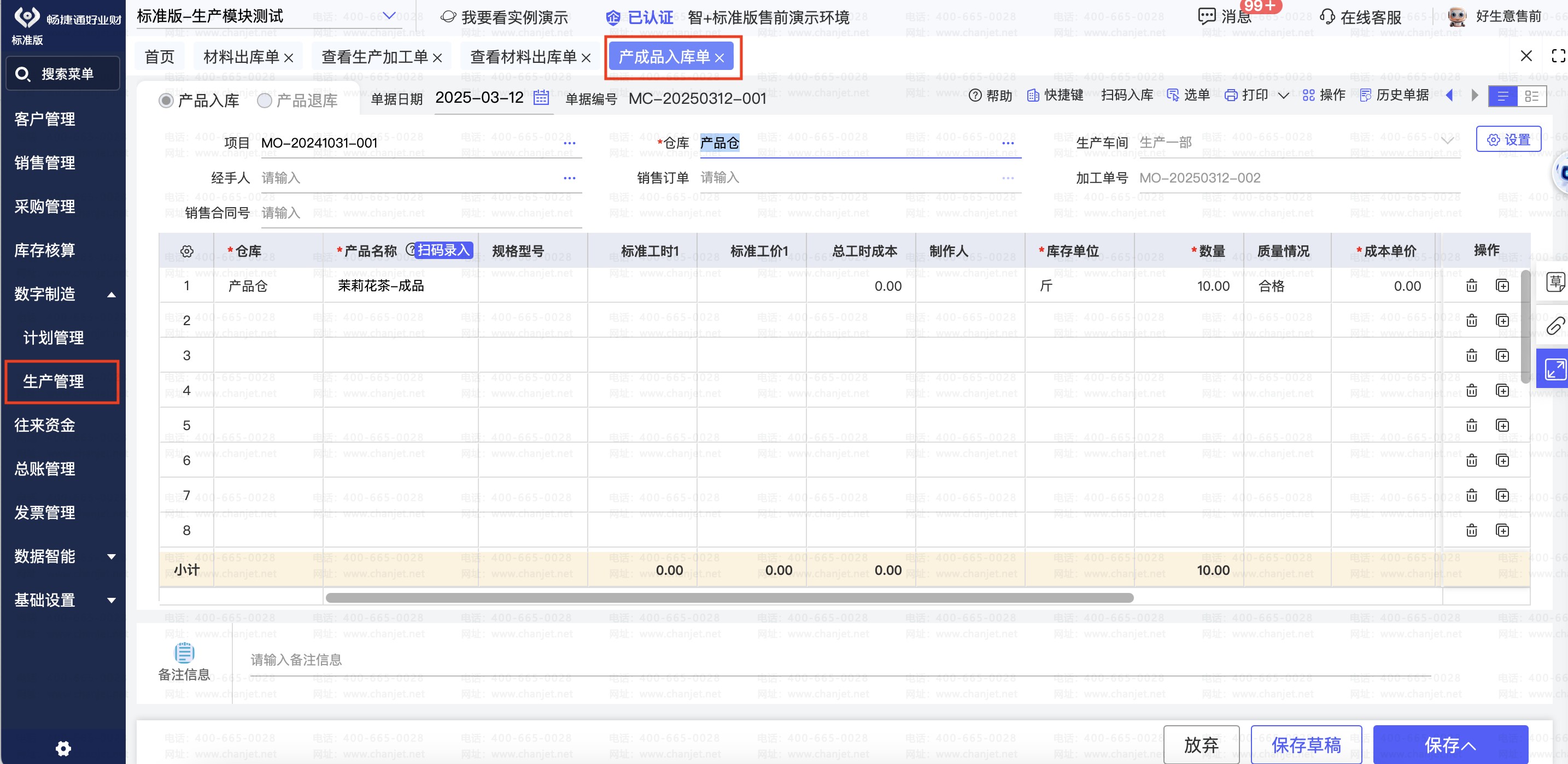The width and height of the screenshot is (1568, 764).
Task: Click the vertical table scrollbar
Action: (1525, 327)
